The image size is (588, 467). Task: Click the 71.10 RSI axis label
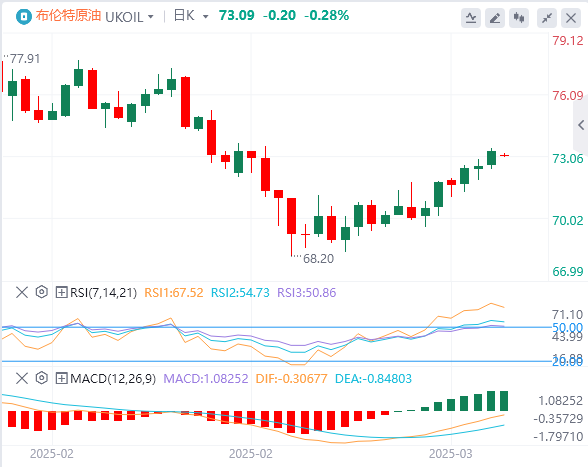coord(567,314)
